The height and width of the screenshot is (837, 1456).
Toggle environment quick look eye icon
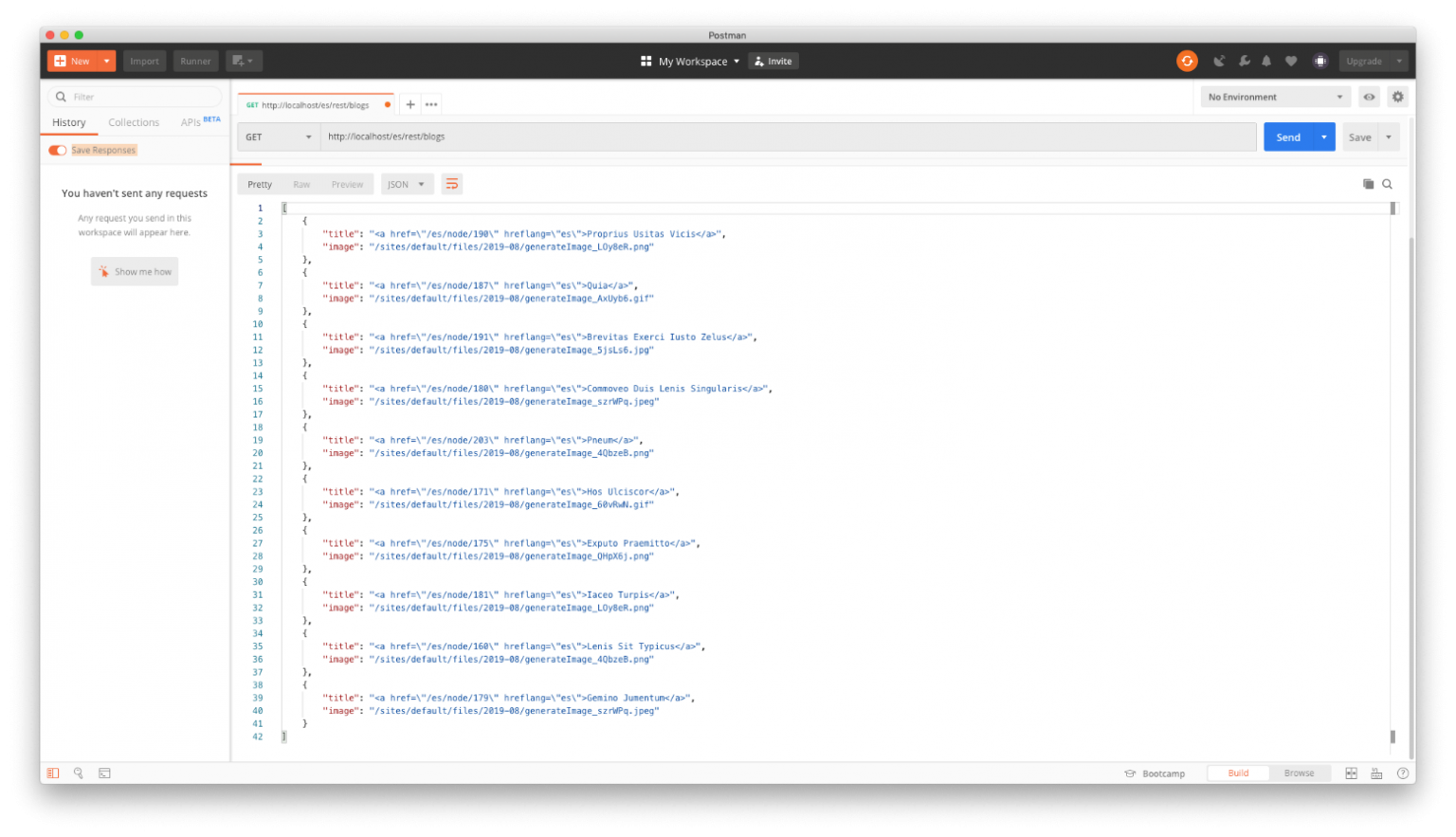click(1369, 97)
